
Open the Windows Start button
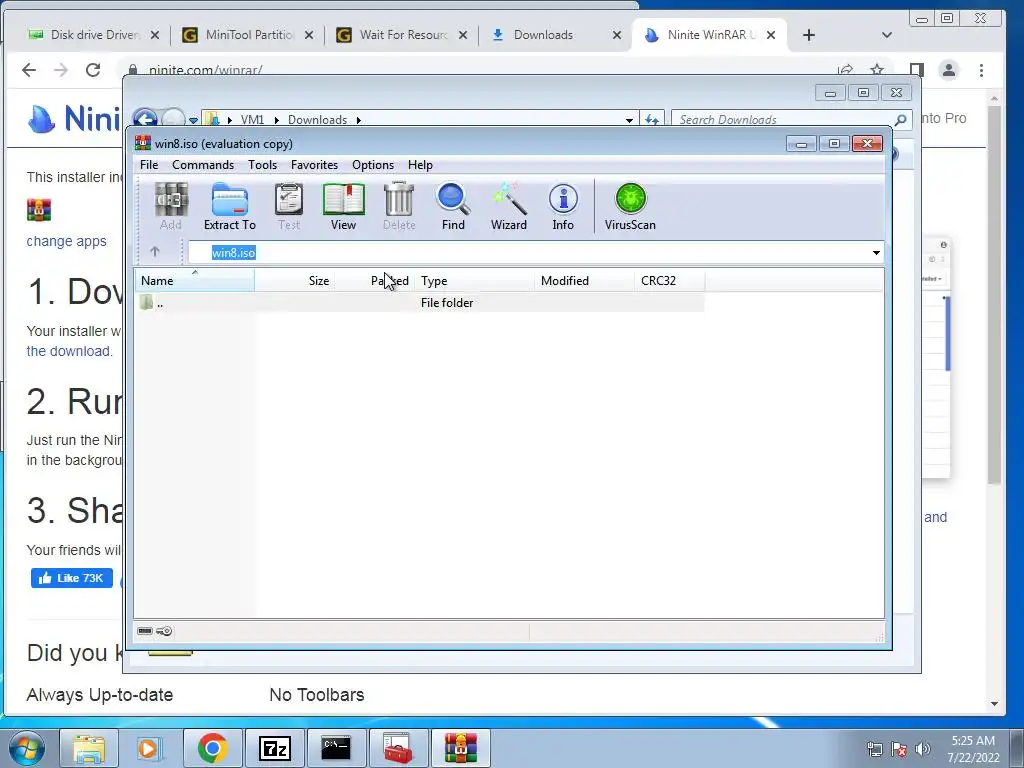(26, 748)
